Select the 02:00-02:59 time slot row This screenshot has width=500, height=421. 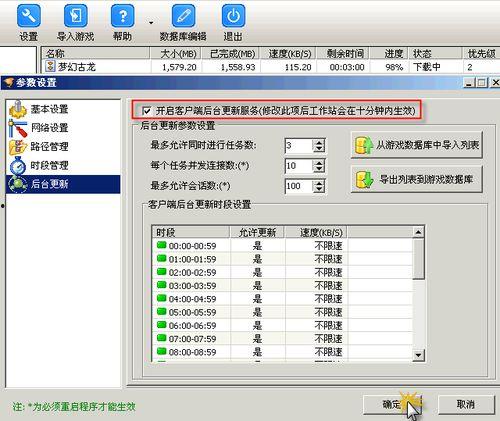click(x=282, y=272)
